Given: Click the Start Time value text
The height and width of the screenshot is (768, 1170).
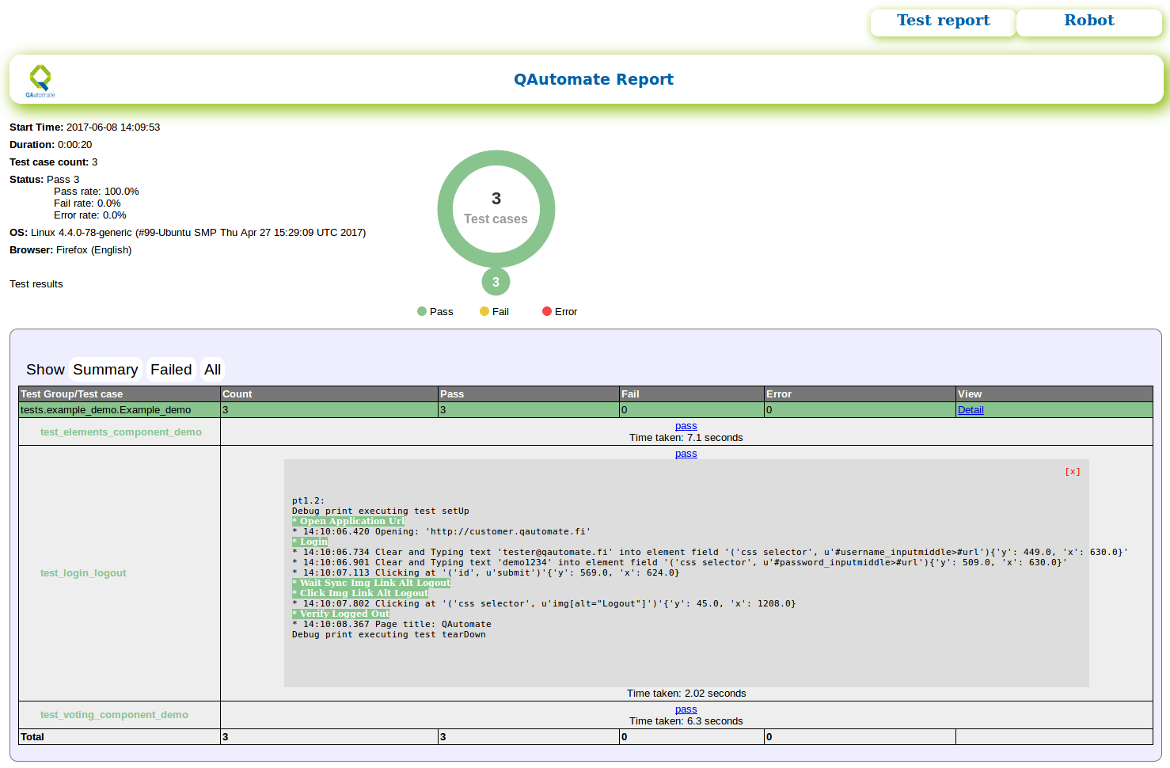Looking at the screenshot, I should pos(113,128).
